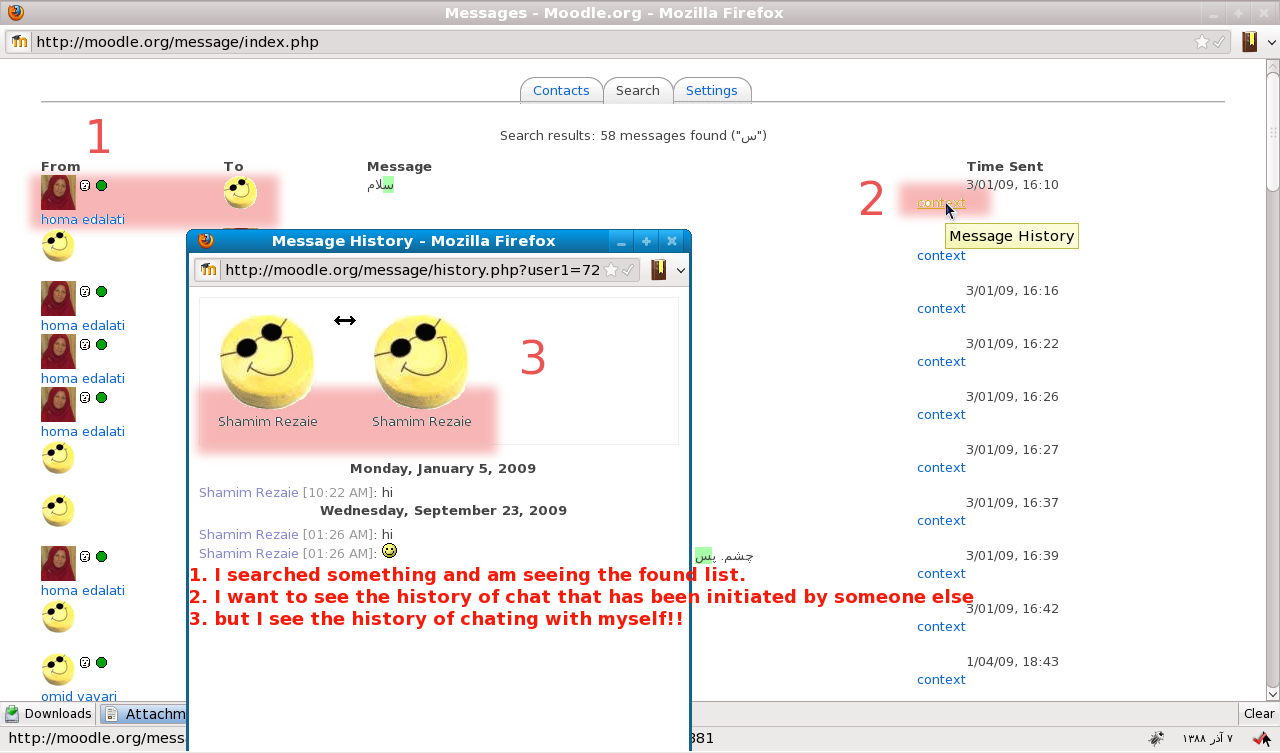Click the 10:22 AM 'hi' message line
The height and width of the screenshot is (753, 1280).
296,492
